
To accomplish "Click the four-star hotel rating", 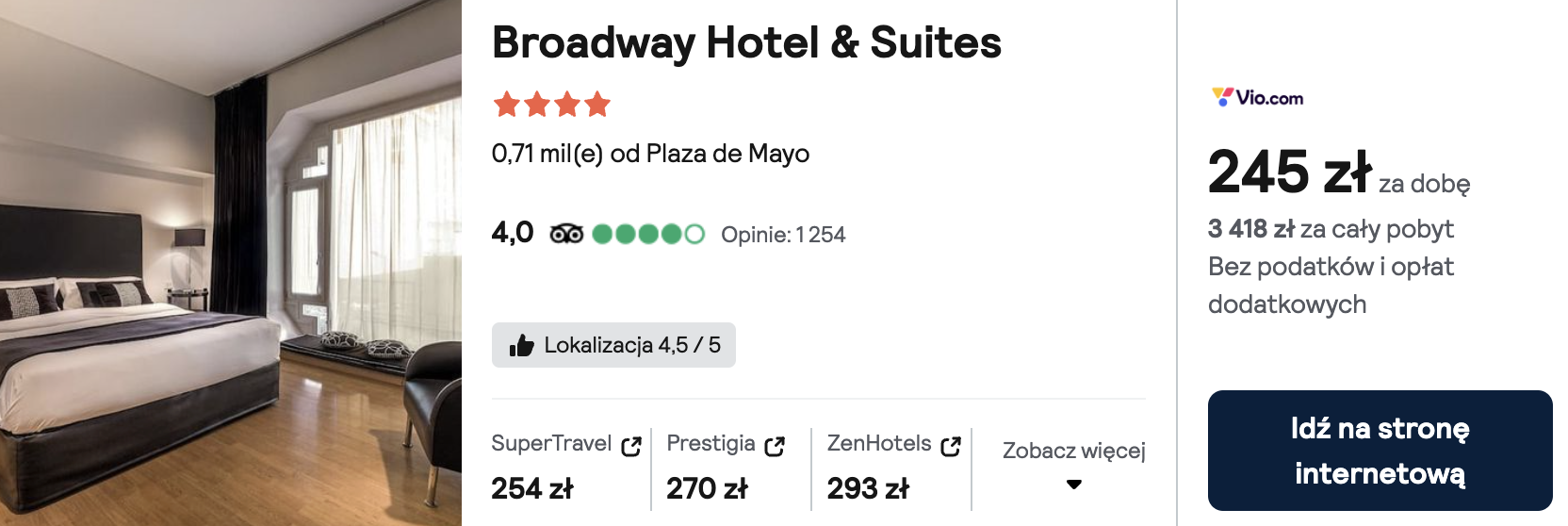I will pos(552,104).
